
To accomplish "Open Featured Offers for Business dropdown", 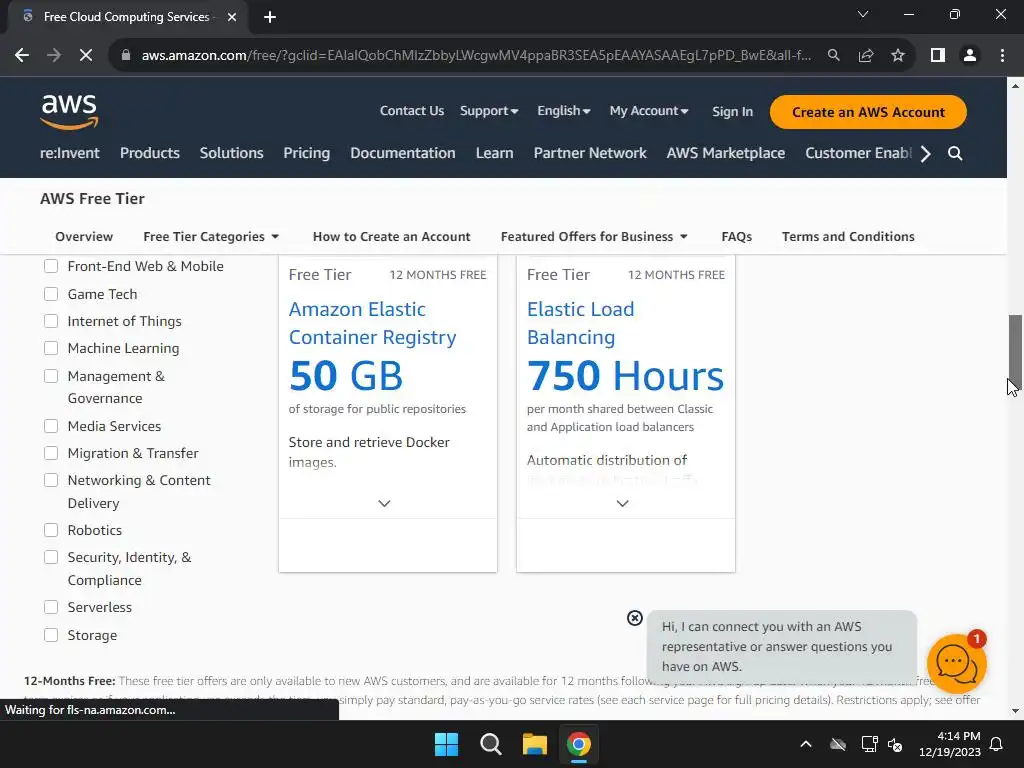I will pyautogui.click(x=594, y=236).
